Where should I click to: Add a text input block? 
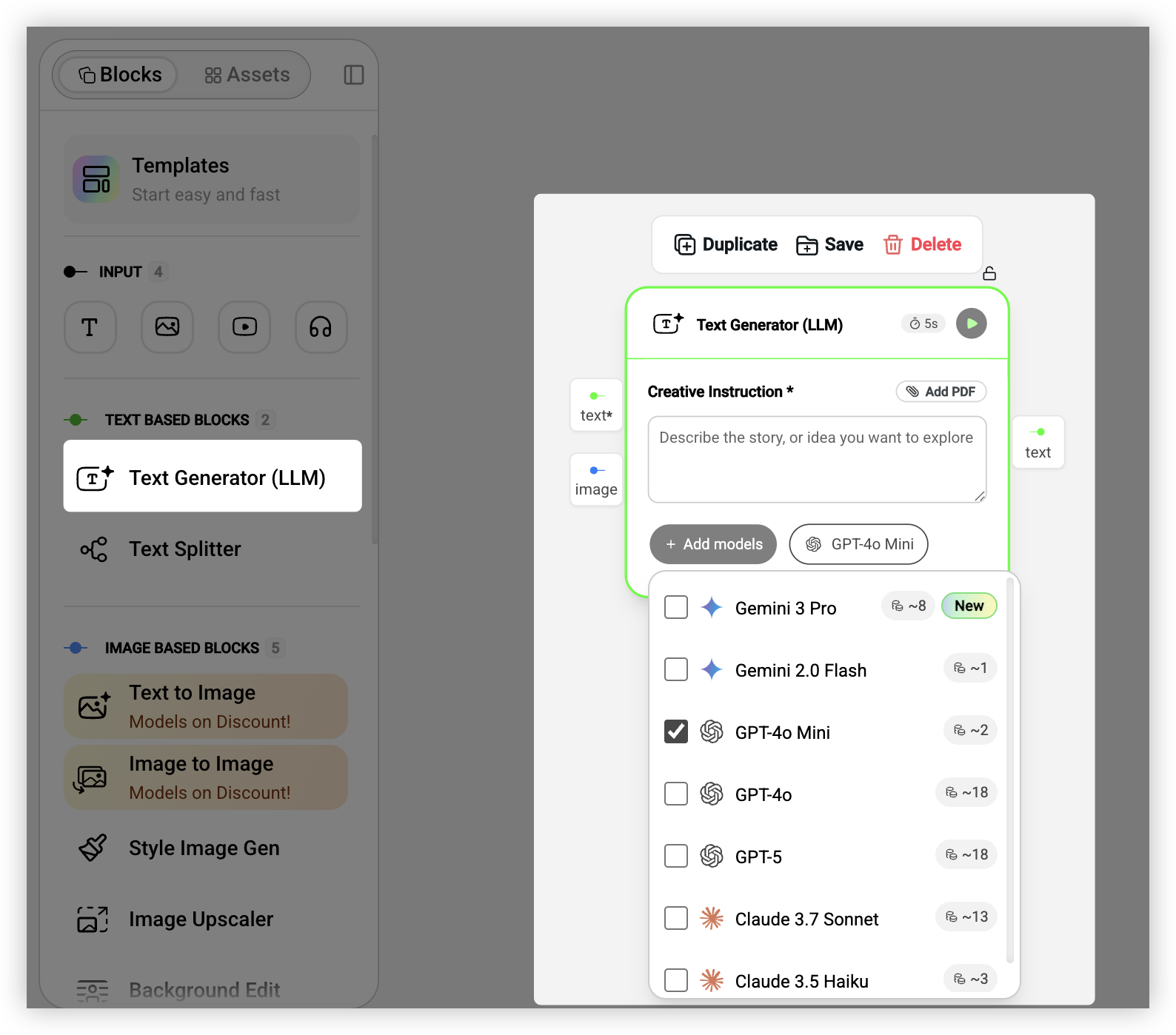pyautogui.click(x=90, y=326)
